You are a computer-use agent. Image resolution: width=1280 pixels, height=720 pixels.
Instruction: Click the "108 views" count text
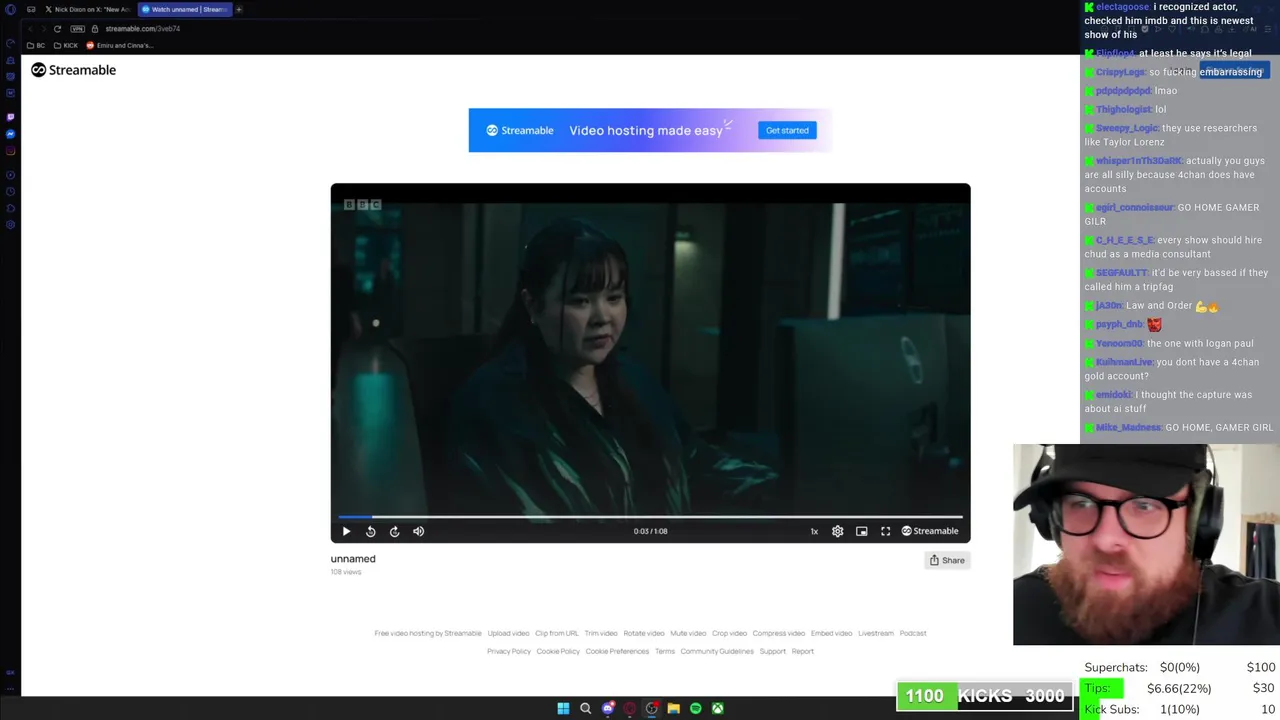[x=346, y=572]
